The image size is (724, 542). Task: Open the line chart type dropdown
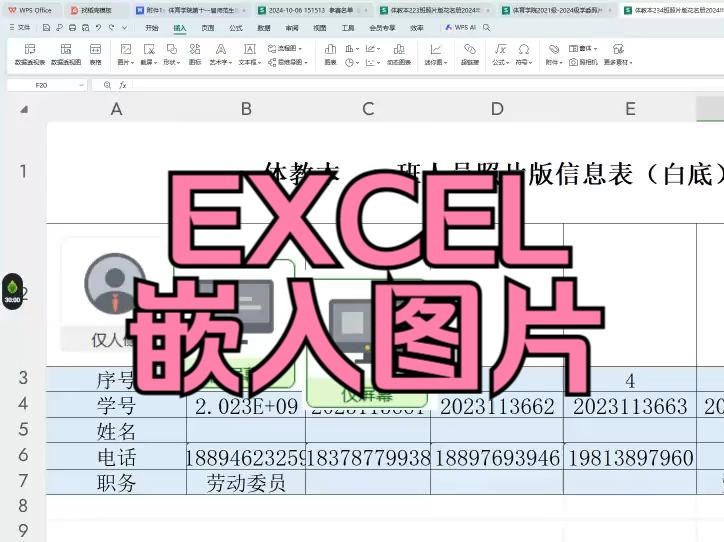[x=373, y=48]
